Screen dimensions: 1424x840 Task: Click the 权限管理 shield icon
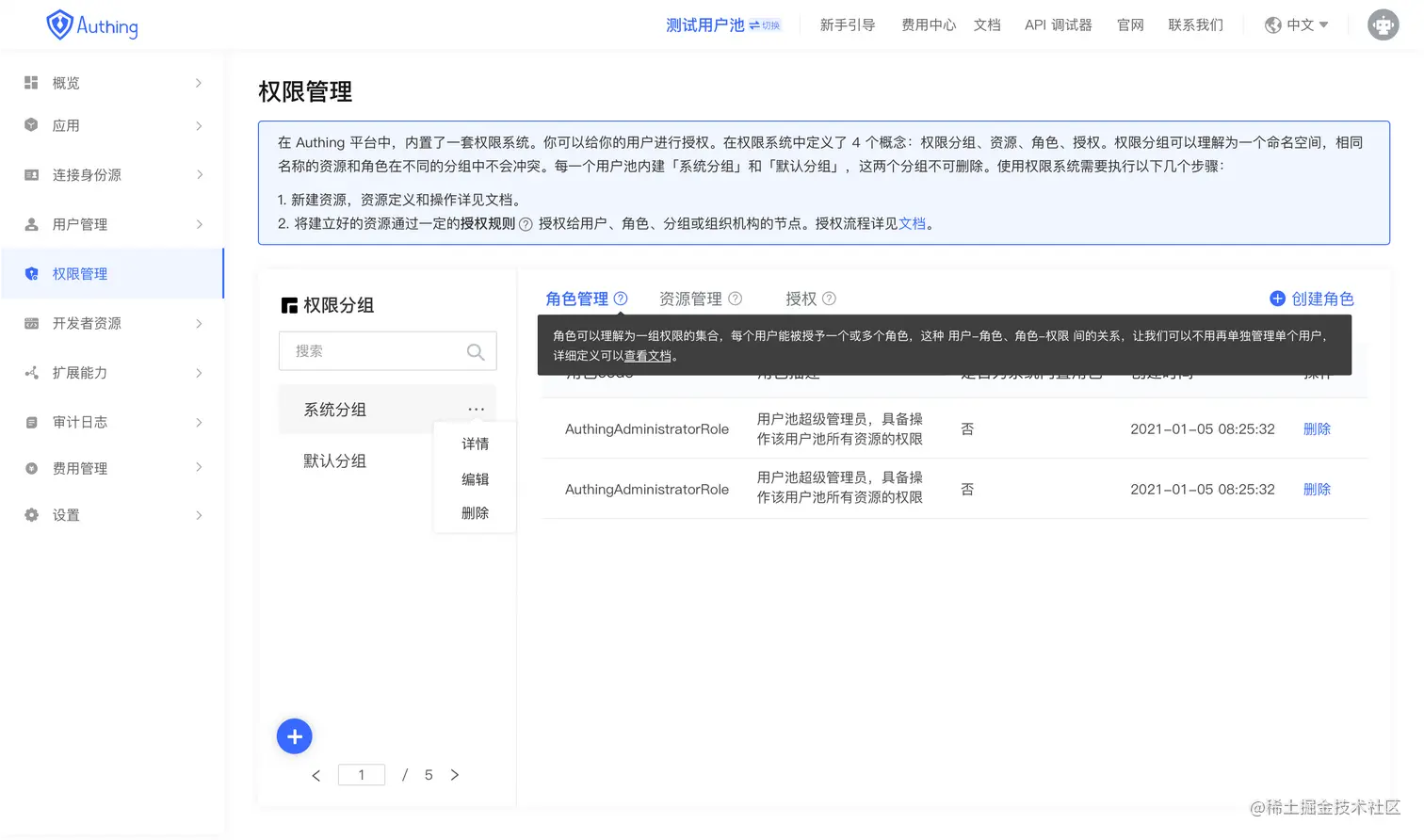(31, 274)
